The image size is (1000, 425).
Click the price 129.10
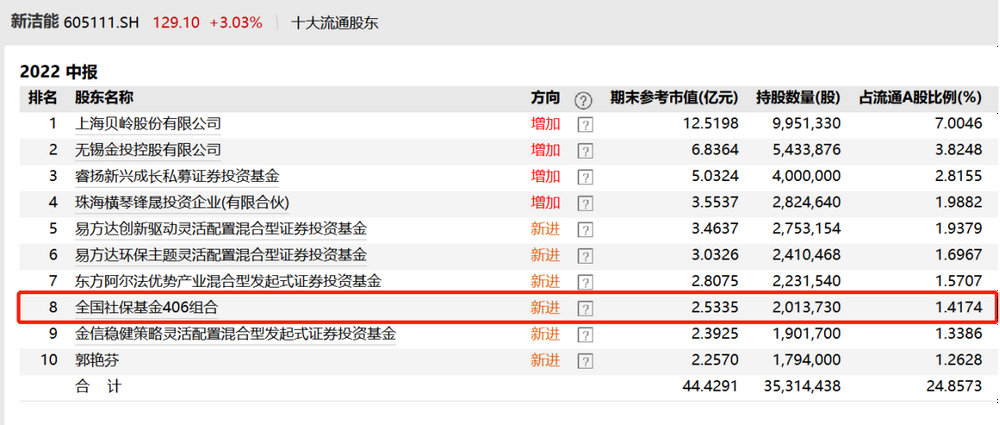[x=176, y=23]
